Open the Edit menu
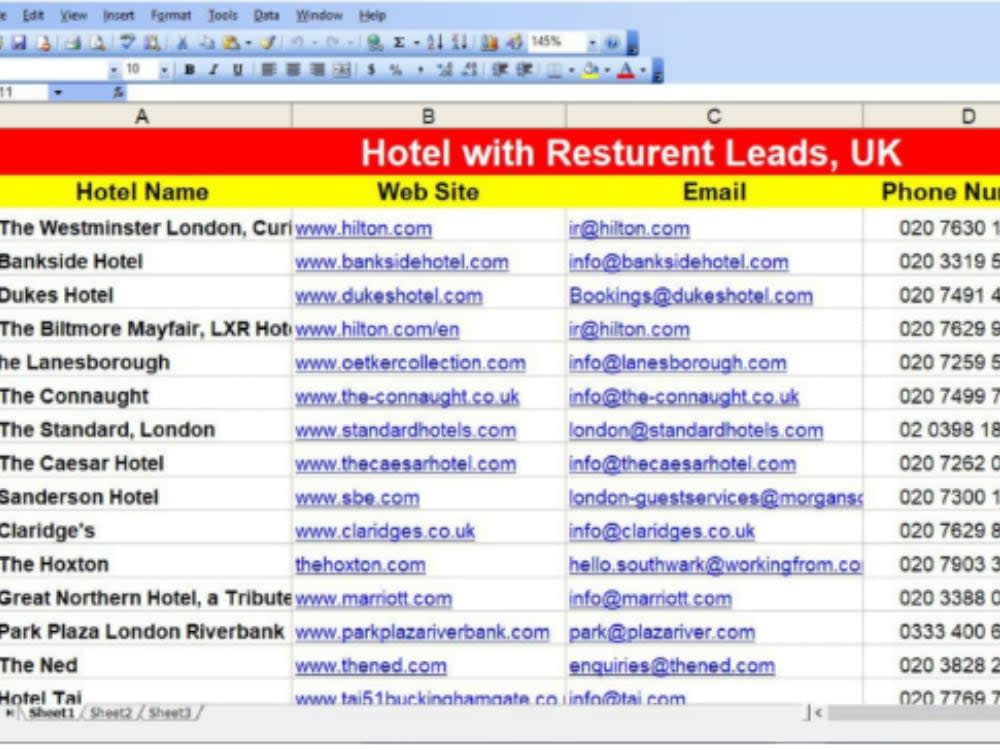1000x750 pixels. (x=33, y=15)
